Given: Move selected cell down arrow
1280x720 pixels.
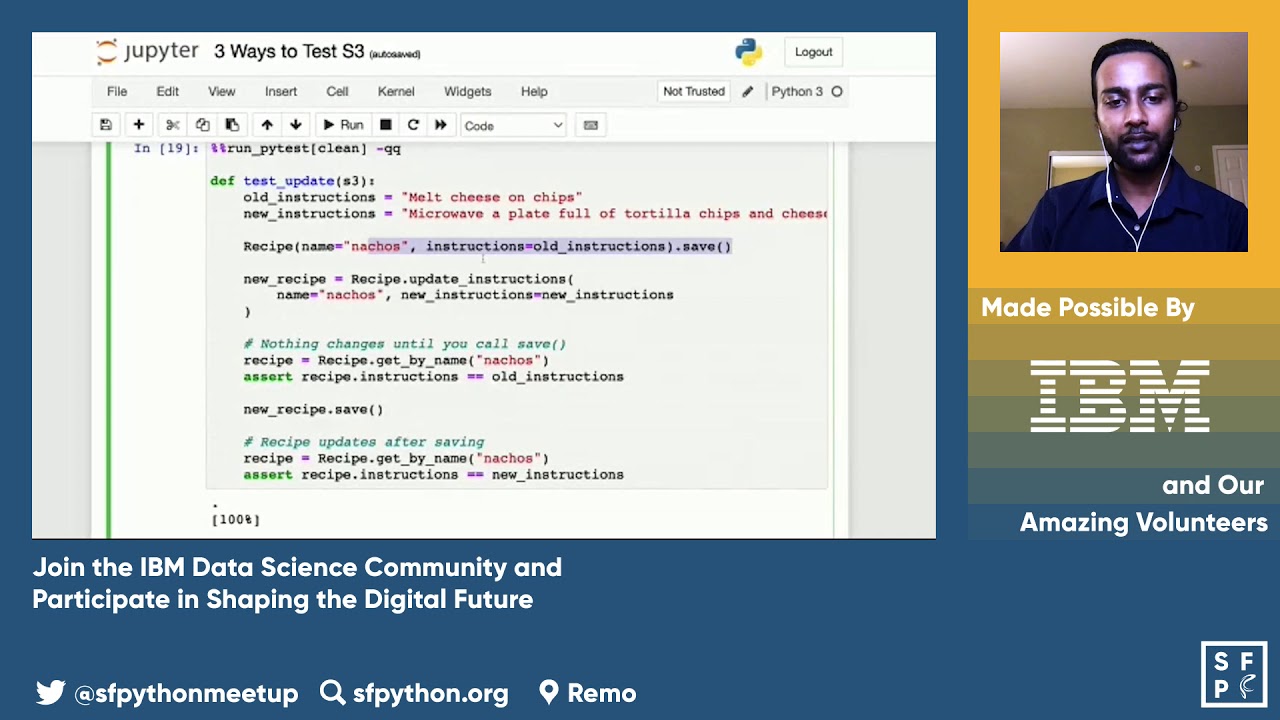Looking at the screenshot, I should (x=296, y=125).
